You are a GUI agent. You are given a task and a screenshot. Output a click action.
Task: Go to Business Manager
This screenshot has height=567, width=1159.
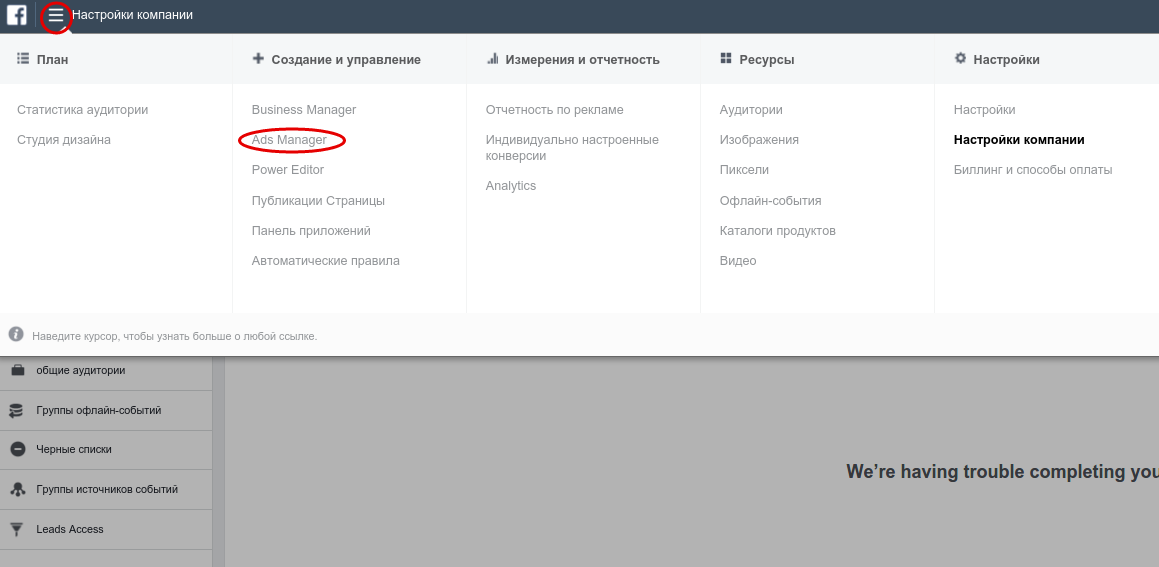304,109
